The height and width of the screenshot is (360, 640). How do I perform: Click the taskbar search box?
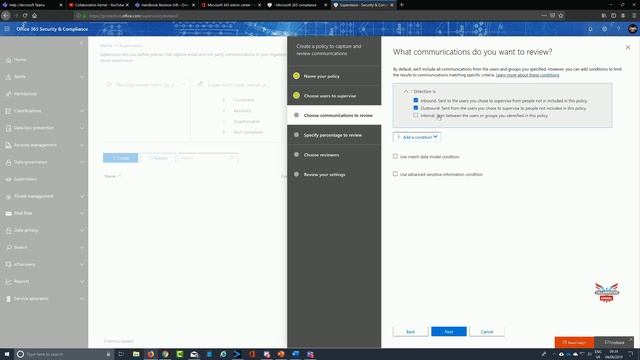click(x=63, y=354)
